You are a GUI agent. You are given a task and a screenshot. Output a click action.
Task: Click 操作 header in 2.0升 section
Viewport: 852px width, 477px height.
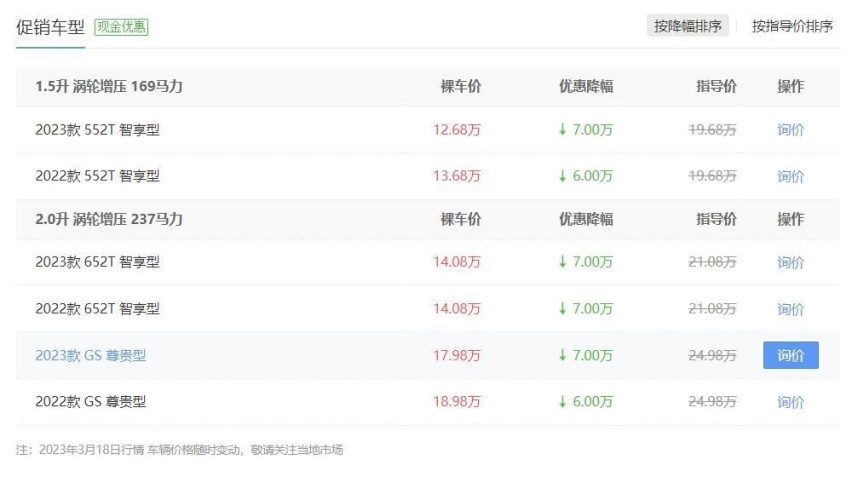tap(790, 219)
